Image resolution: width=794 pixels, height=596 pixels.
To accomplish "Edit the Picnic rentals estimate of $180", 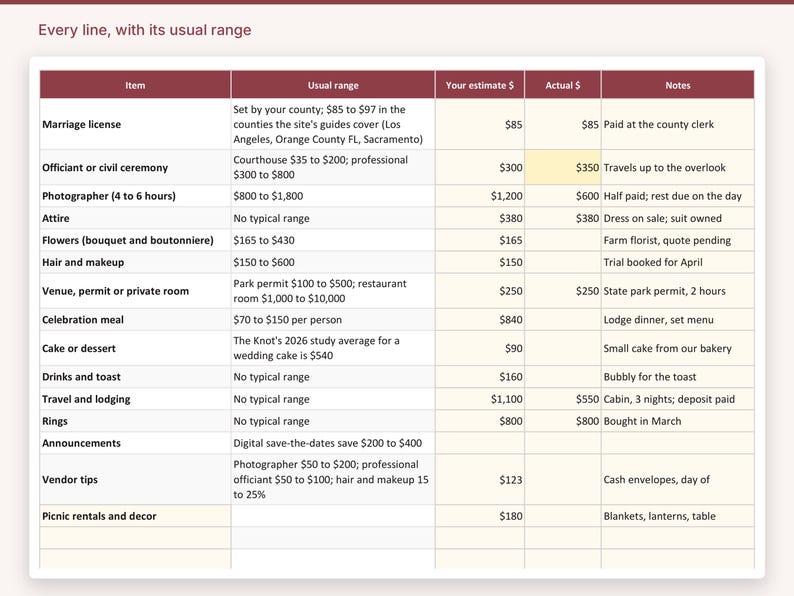I will tap(480, 516).
